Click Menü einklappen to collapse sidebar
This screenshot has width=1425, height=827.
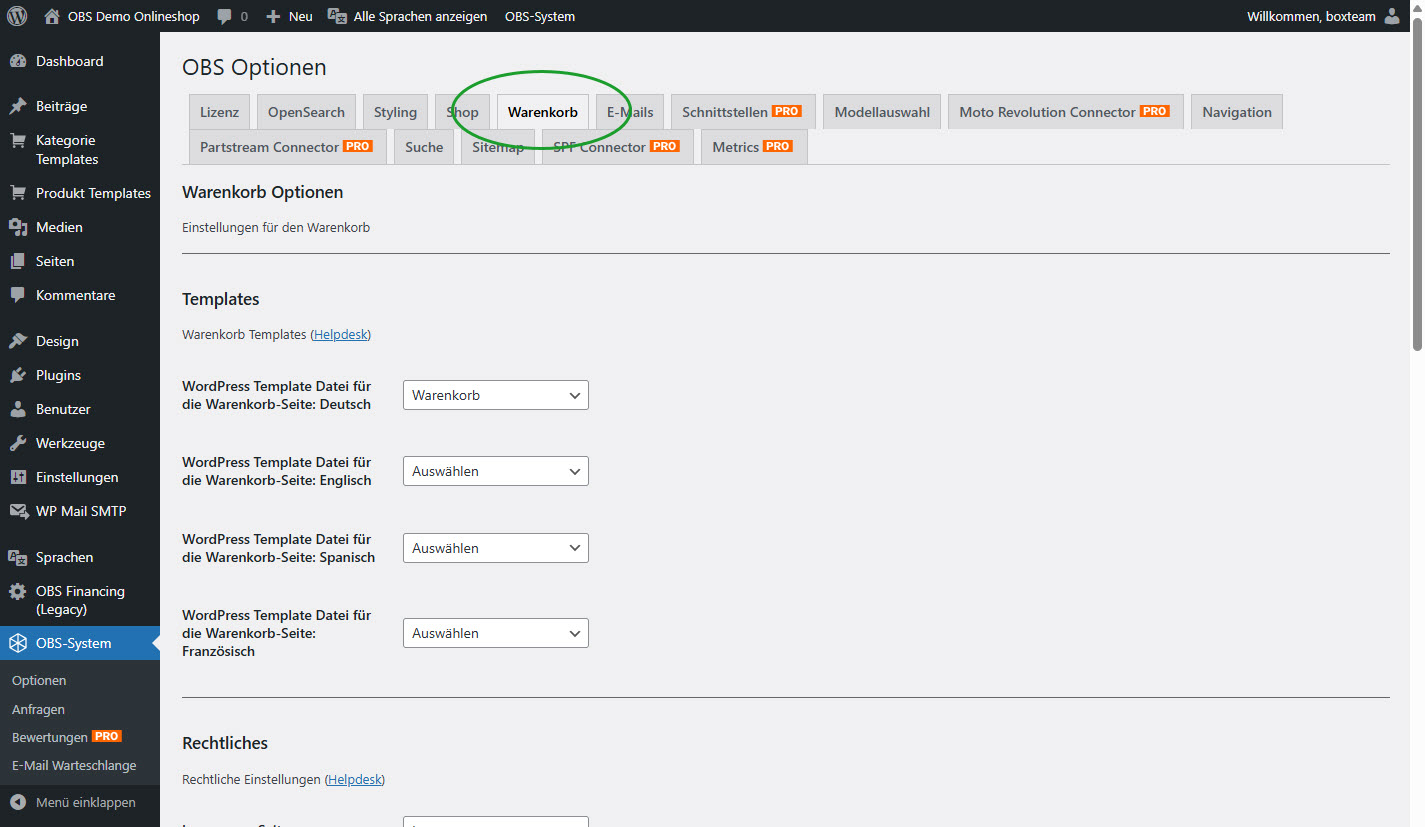point(86,802)
